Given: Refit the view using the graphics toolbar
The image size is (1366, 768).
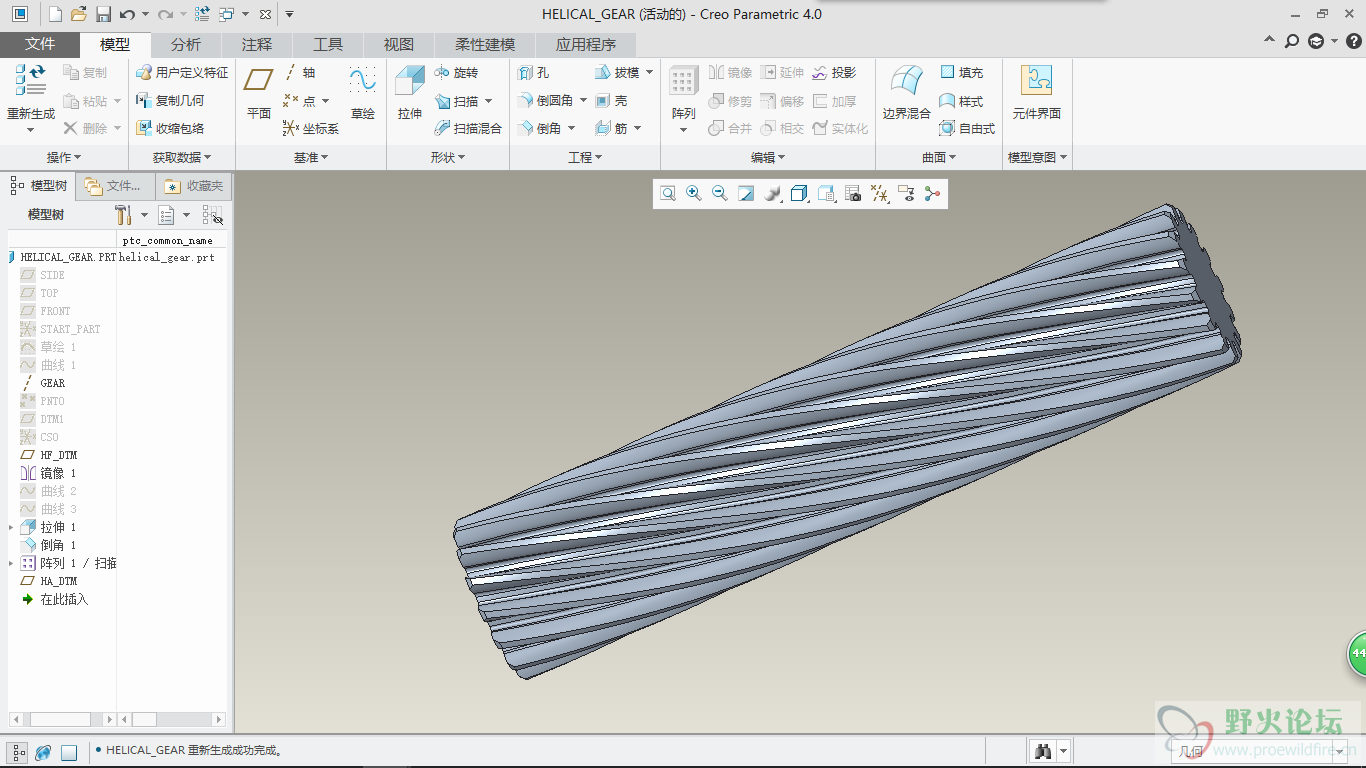Looking at the screenshot, I should 667,194.
